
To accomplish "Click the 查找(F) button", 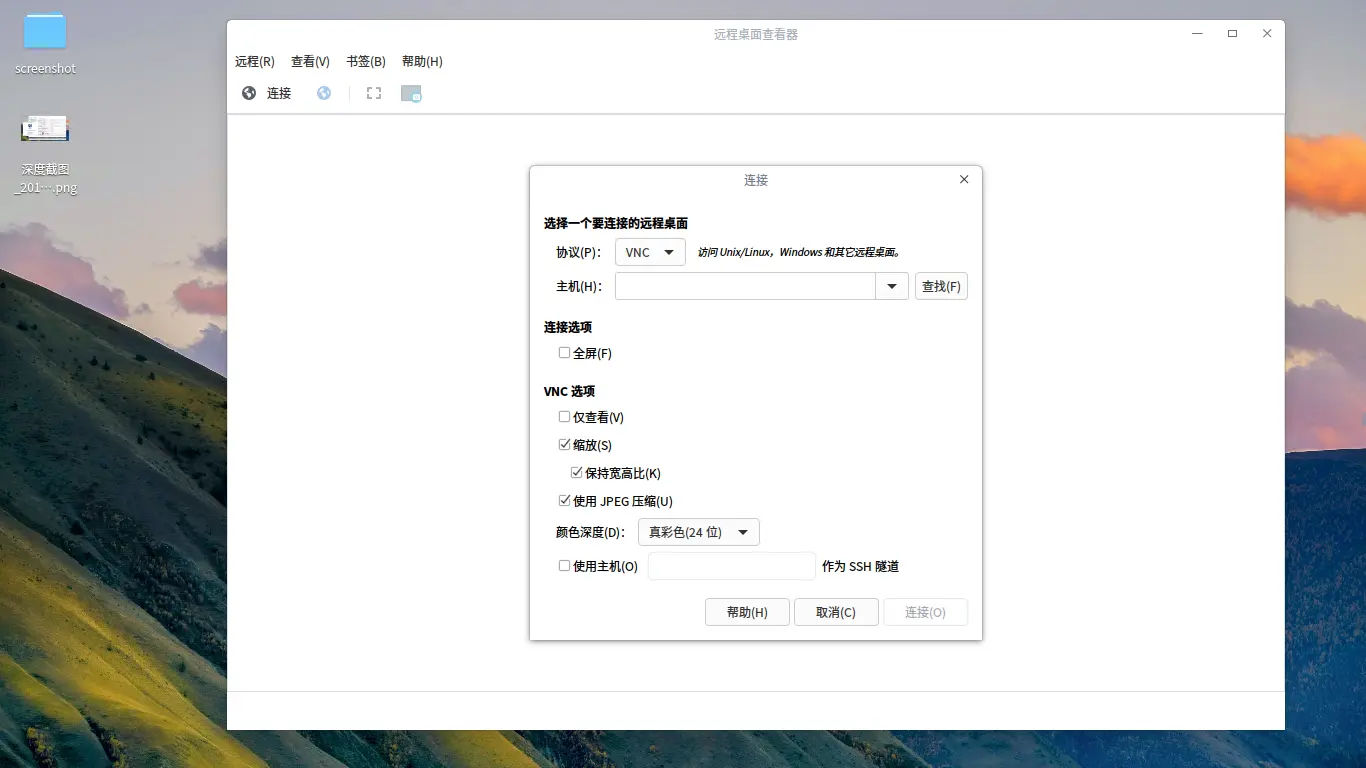I will (x=940, y=286).
